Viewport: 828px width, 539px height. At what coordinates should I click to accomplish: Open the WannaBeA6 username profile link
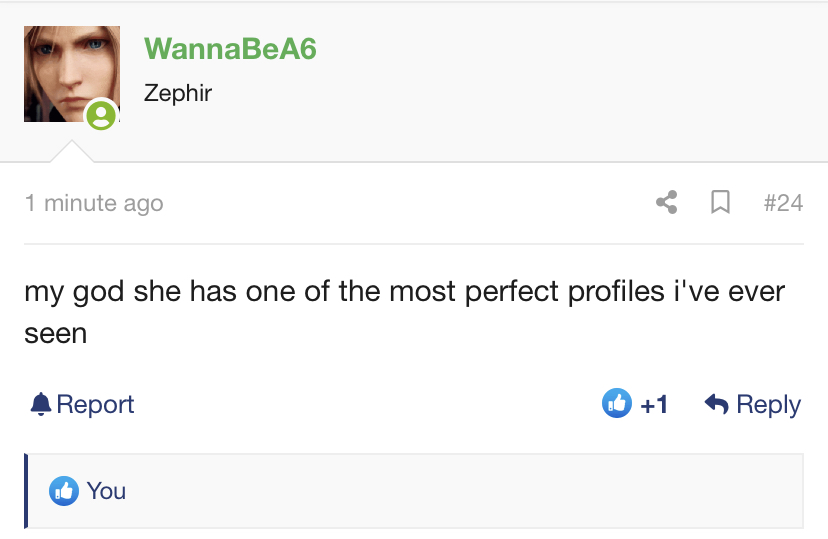230,49
